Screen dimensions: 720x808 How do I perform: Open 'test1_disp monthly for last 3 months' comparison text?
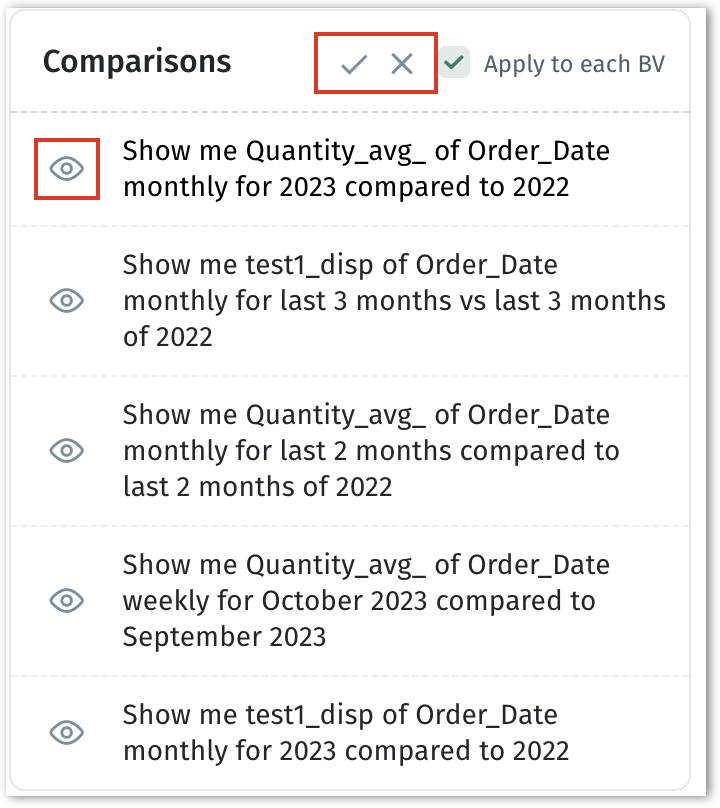pos(394,300)
